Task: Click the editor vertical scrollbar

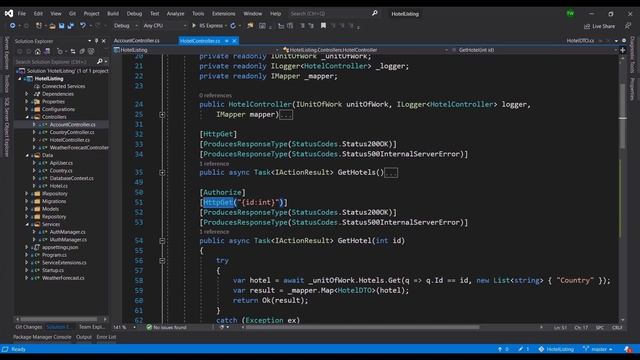Action: click(x=622, y=189)
